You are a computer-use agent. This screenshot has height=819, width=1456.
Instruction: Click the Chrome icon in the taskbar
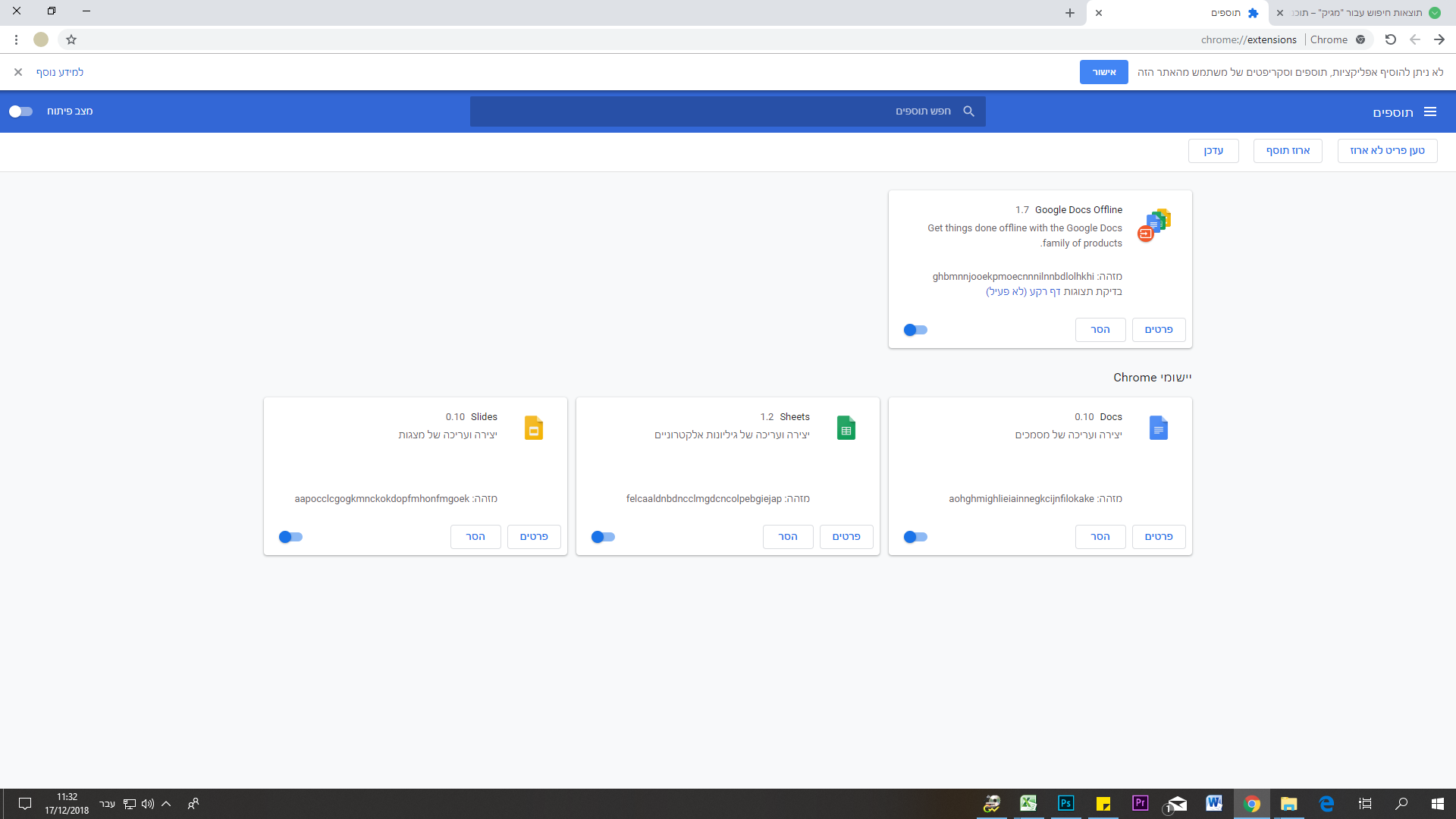click(x=1252, y=804)
